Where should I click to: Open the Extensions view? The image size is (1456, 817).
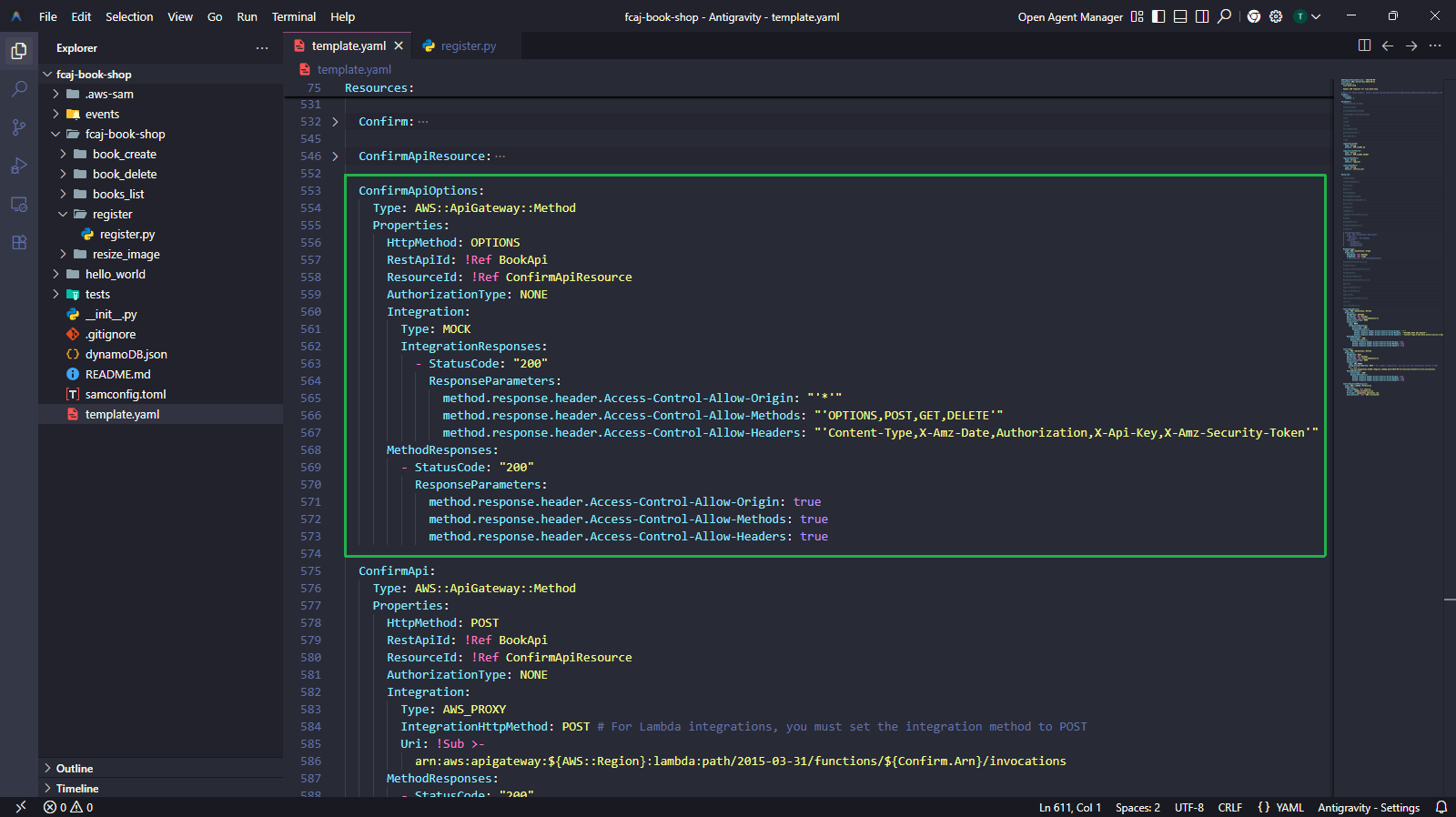click(19, 242)
